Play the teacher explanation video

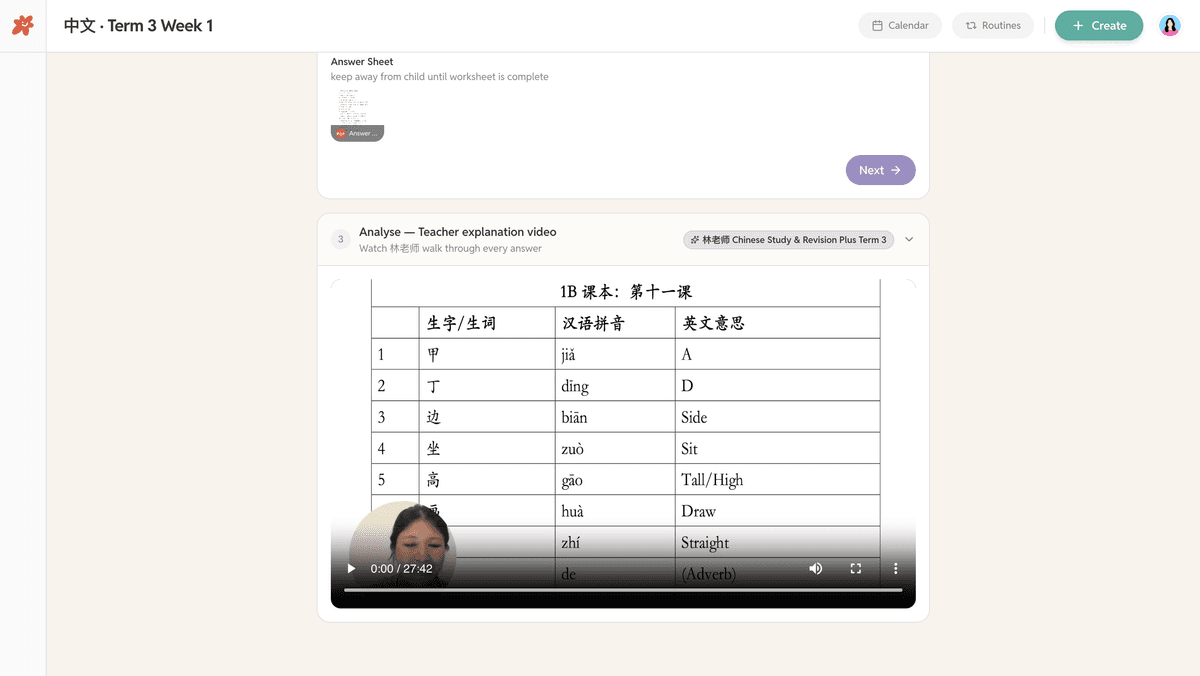coord(351,568)
